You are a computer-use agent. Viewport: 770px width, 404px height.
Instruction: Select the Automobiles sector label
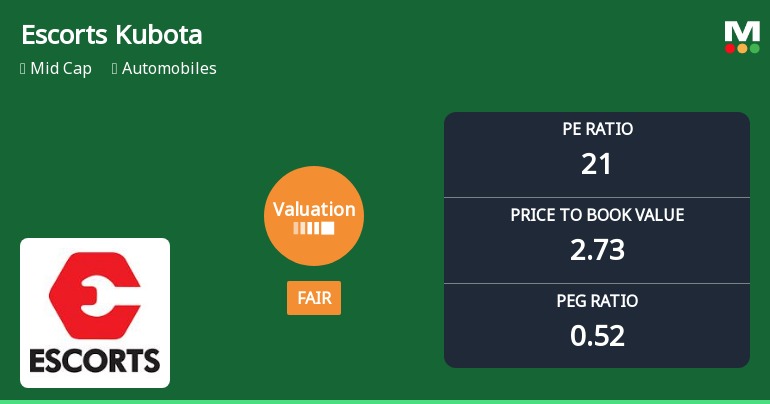169,69
